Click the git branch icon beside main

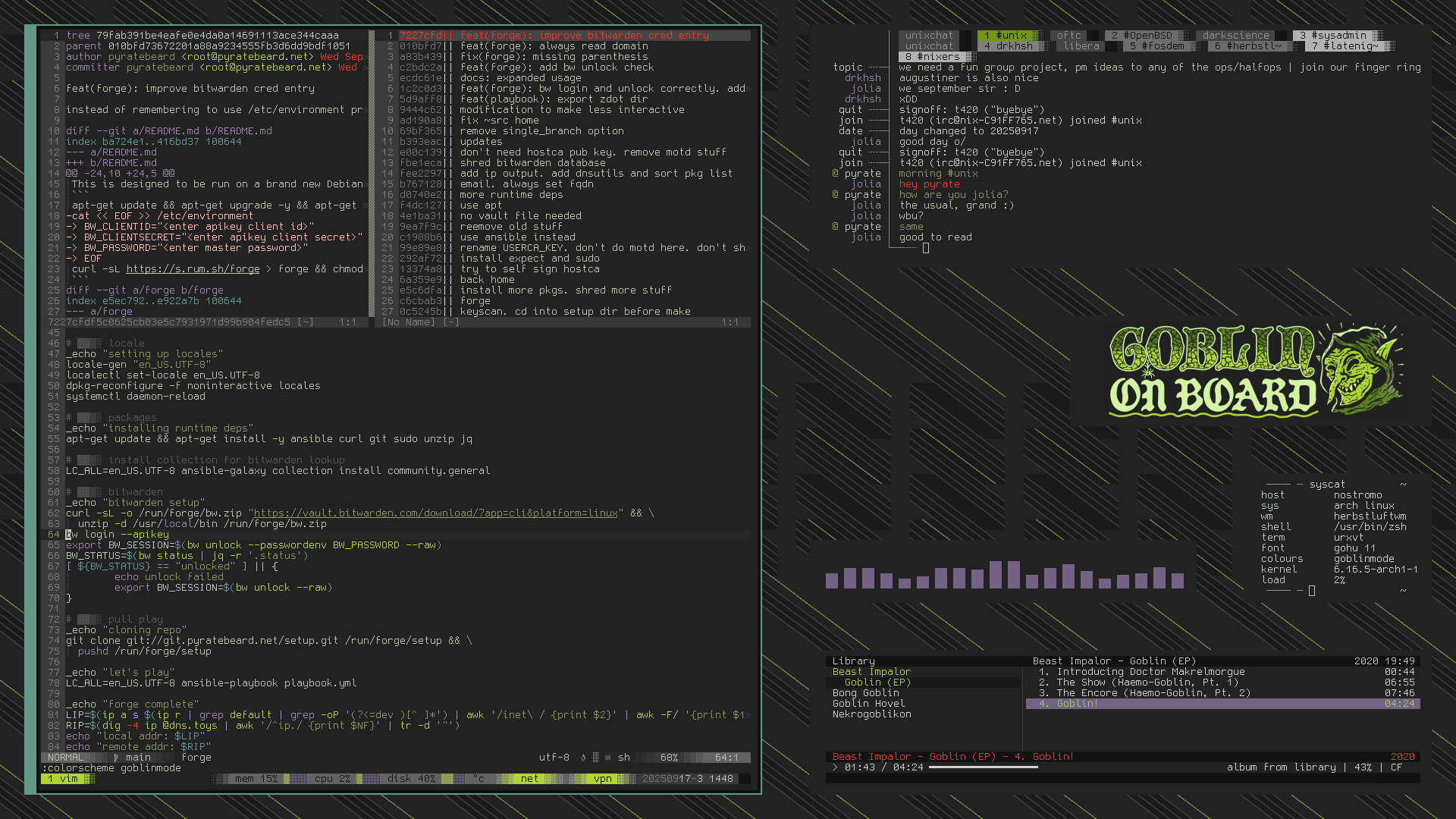point(116,758)
